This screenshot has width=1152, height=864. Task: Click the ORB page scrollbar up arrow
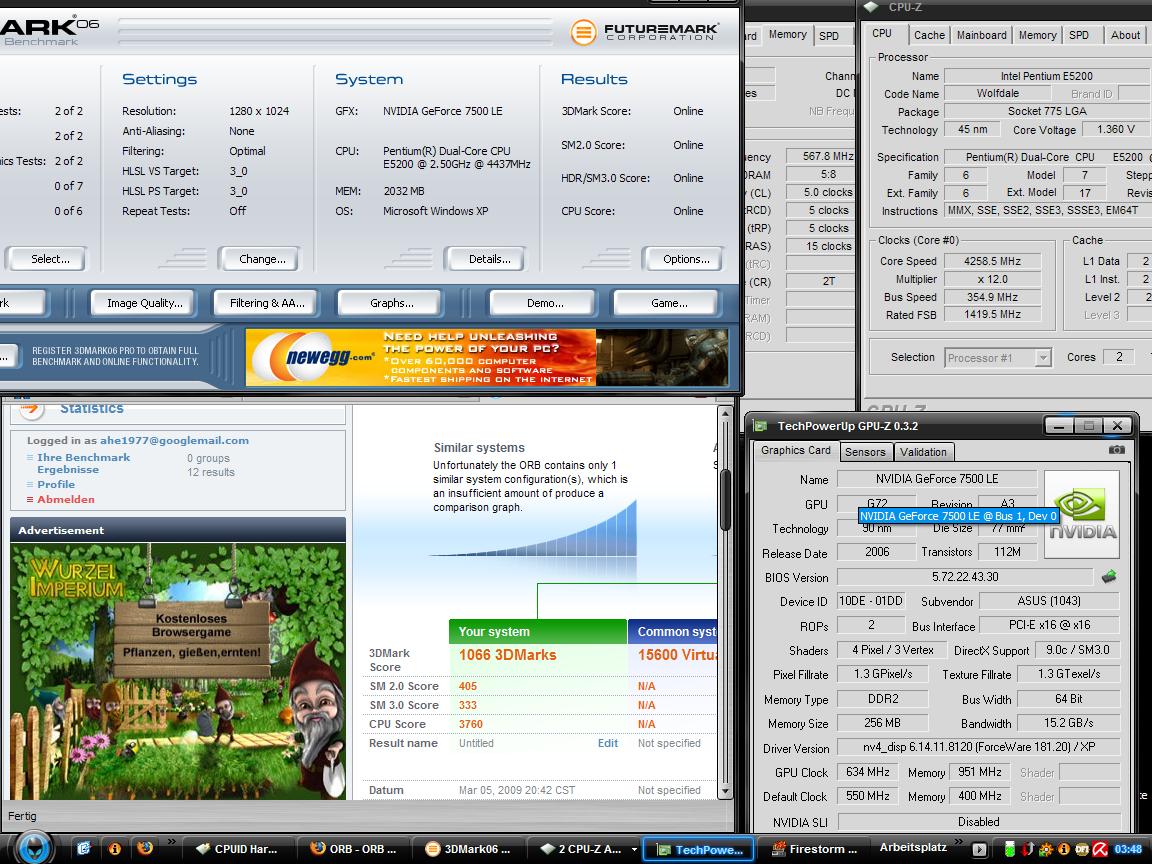click(725, 414)
